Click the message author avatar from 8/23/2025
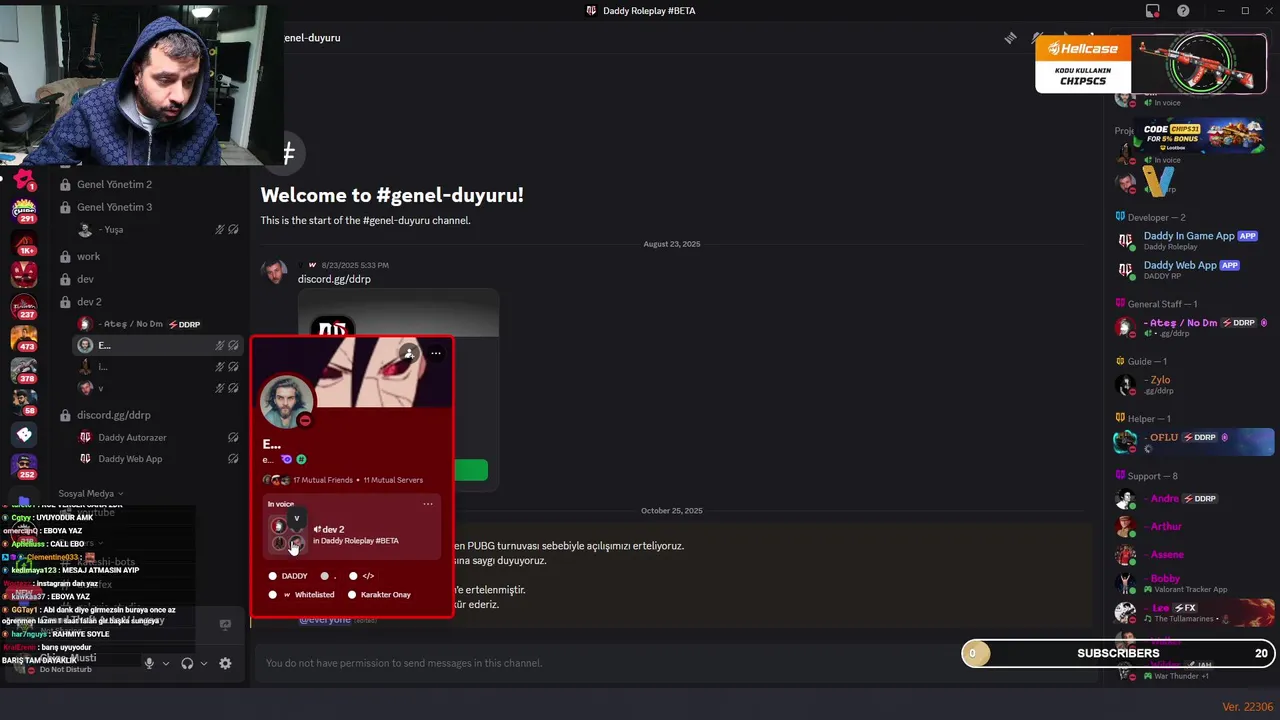This screenshot has width=1280, height=720. tap(274, 272)
